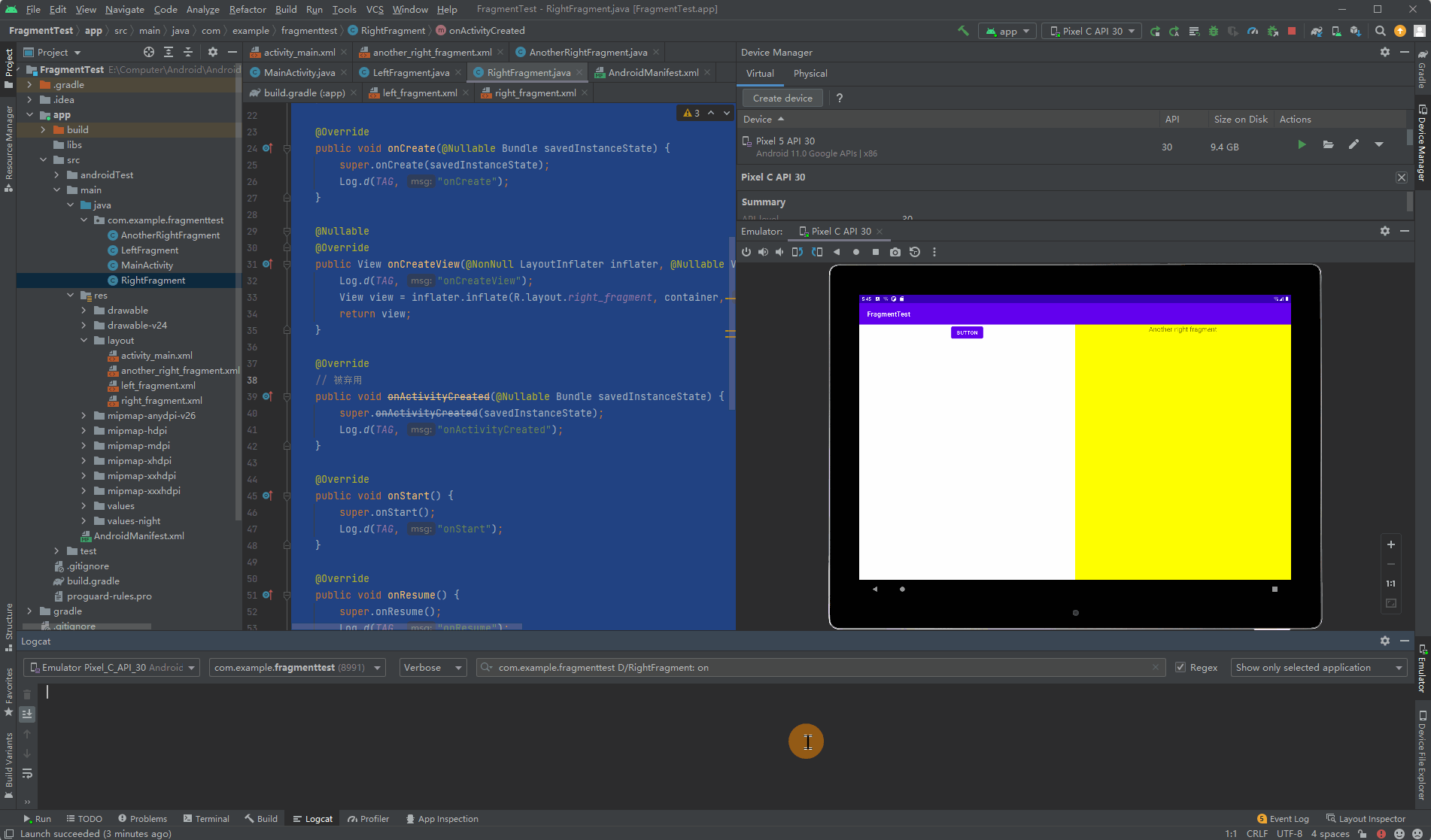Image resolution: width=1431 pixels, height=840 pixels.
Task: Open the Logcat device selector dropdown
Action: [111, 667]
